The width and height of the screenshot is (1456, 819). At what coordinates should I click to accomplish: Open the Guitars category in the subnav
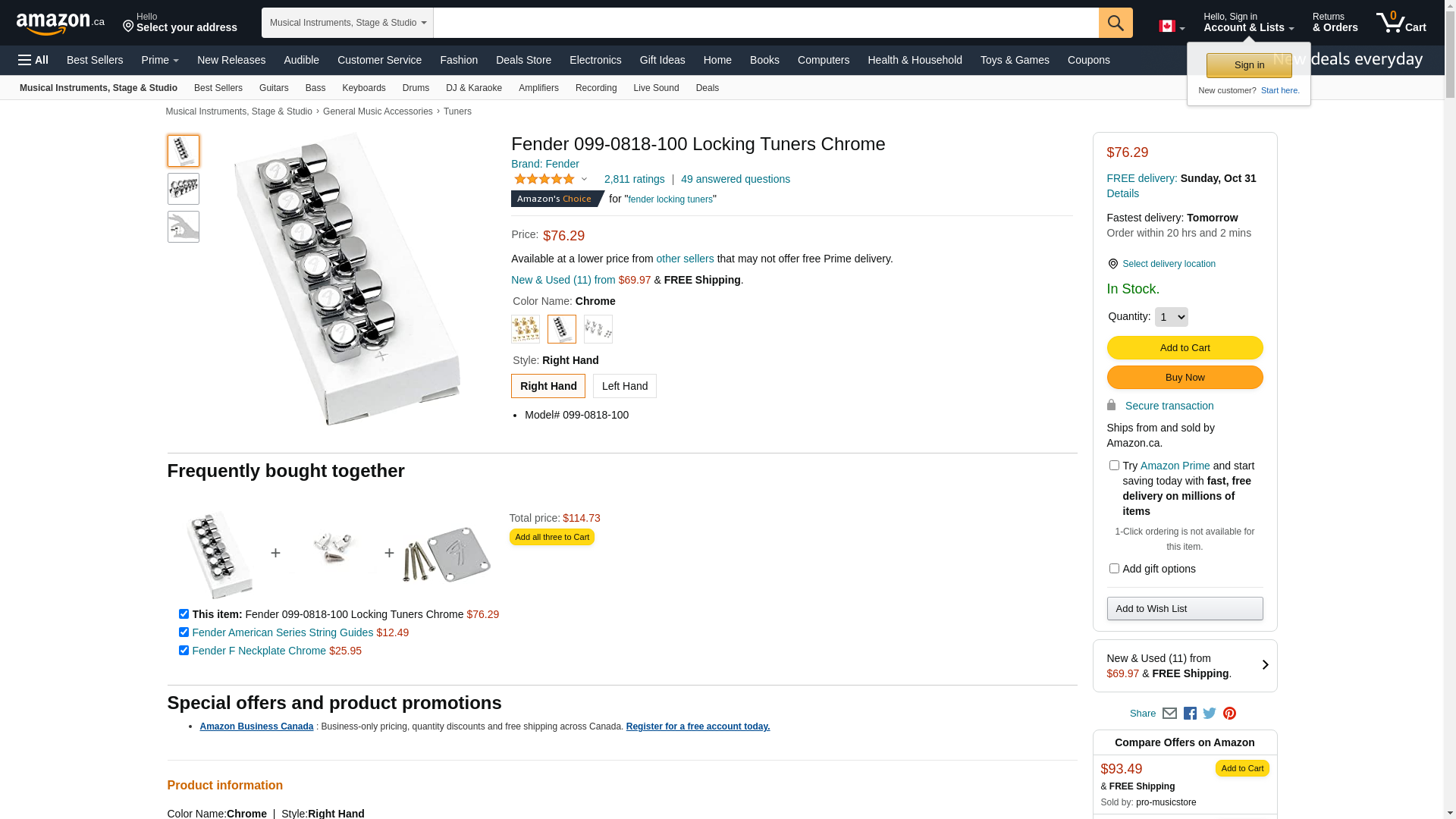coord(274,88)
